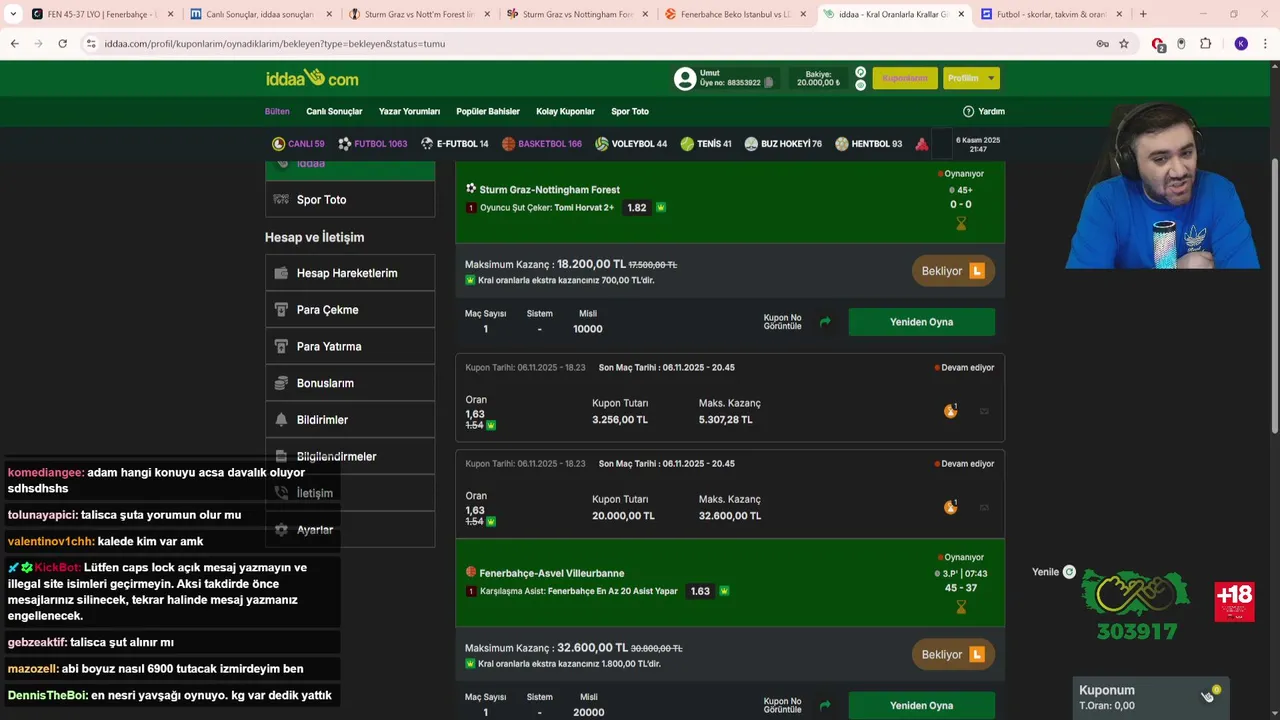Viewport: 1280px width, 720px height.
Task: Go to Canlı Sonuçlar menu
Action: tap(334, 111)
